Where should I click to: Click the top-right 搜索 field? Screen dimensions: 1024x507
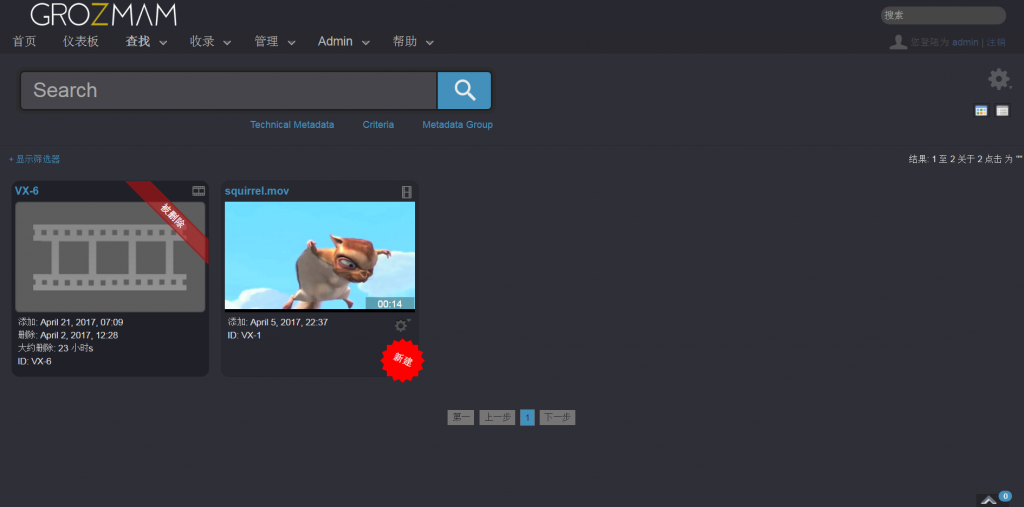point(943,15)
